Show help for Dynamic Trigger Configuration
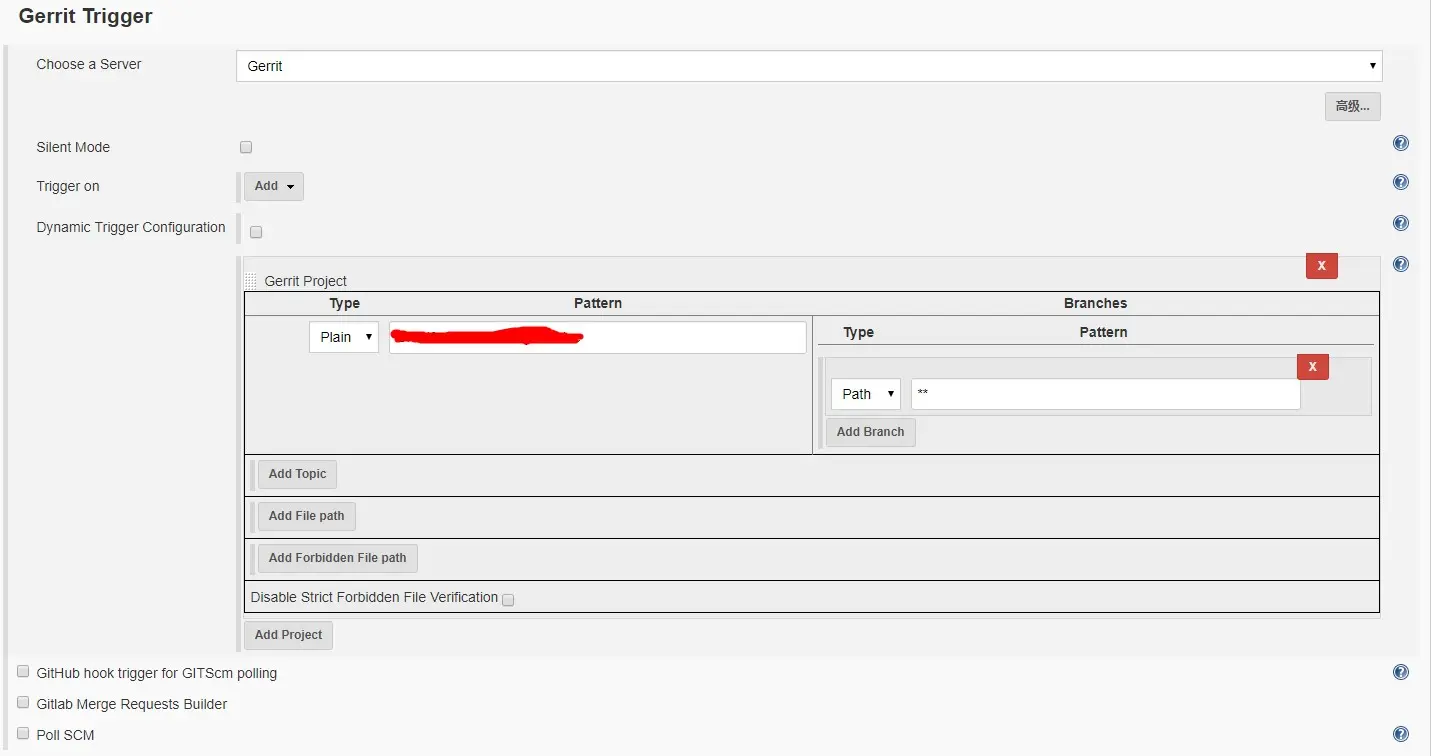Screen dimensions: 1435x756 pos(1401,223)
